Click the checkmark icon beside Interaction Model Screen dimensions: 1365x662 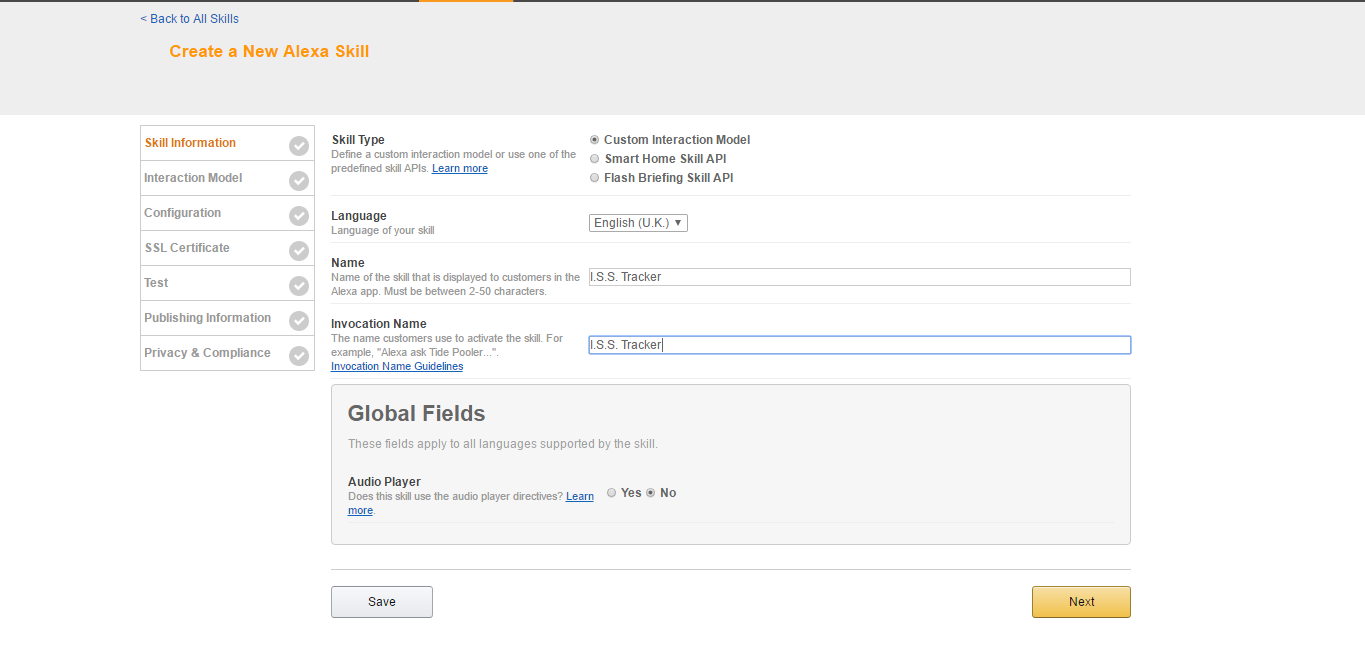tap(299, 181)
